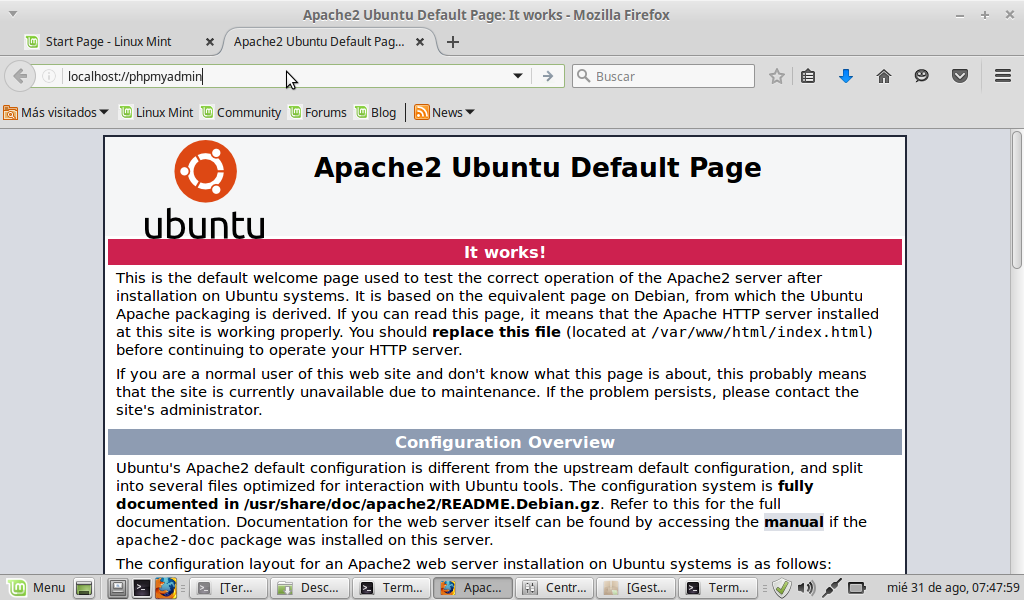This screenshot has height=600, width=1024.
Task: Open the Firefox hamburger menu
Action: click(x=1003, y=76)
